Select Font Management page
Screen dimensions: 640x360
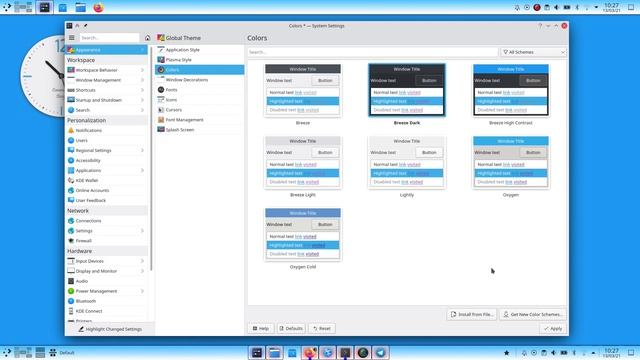(200, 120)
